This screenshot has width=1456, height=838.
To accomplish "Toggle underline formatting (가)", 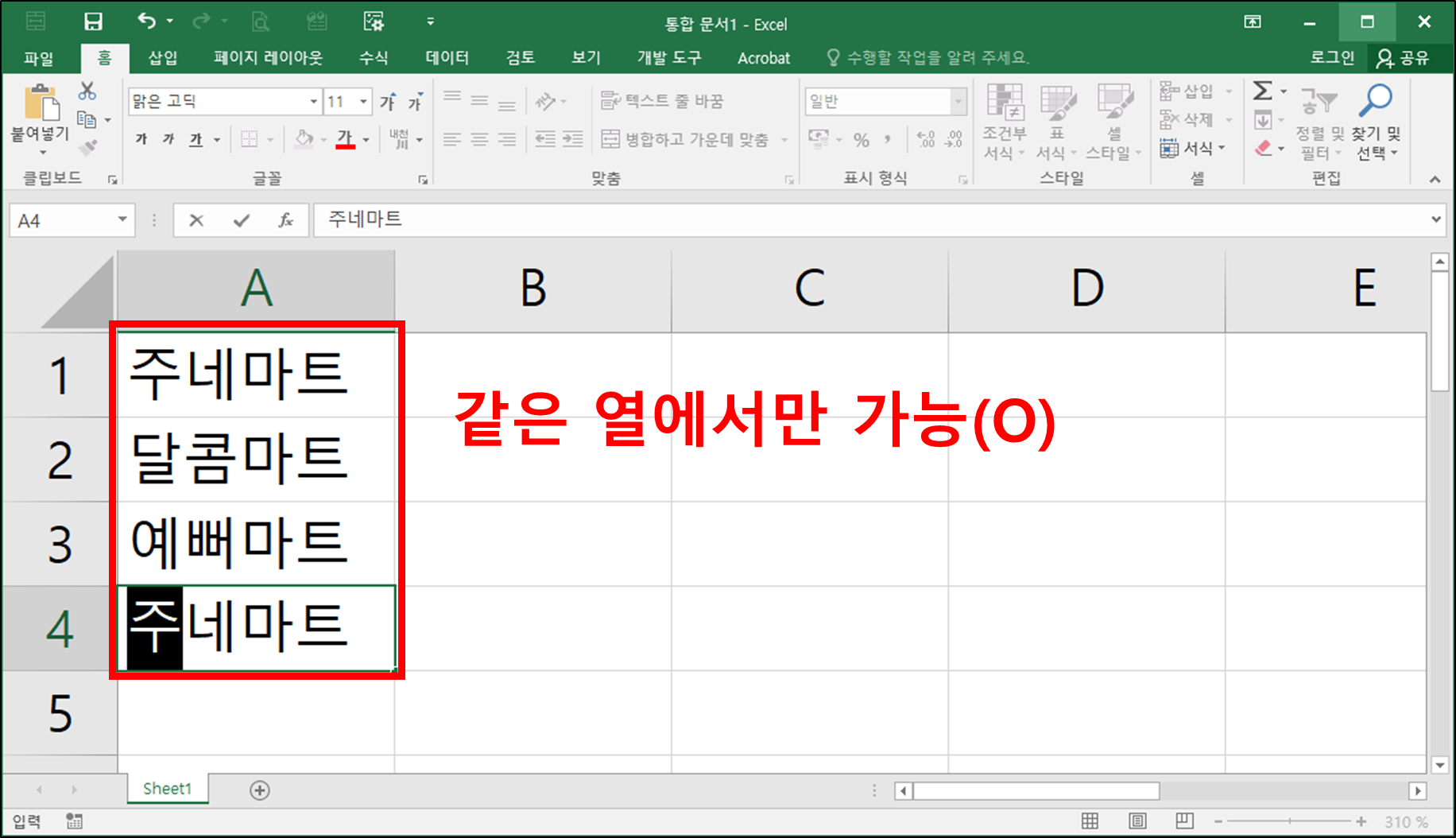I will (x=196, y=139).
